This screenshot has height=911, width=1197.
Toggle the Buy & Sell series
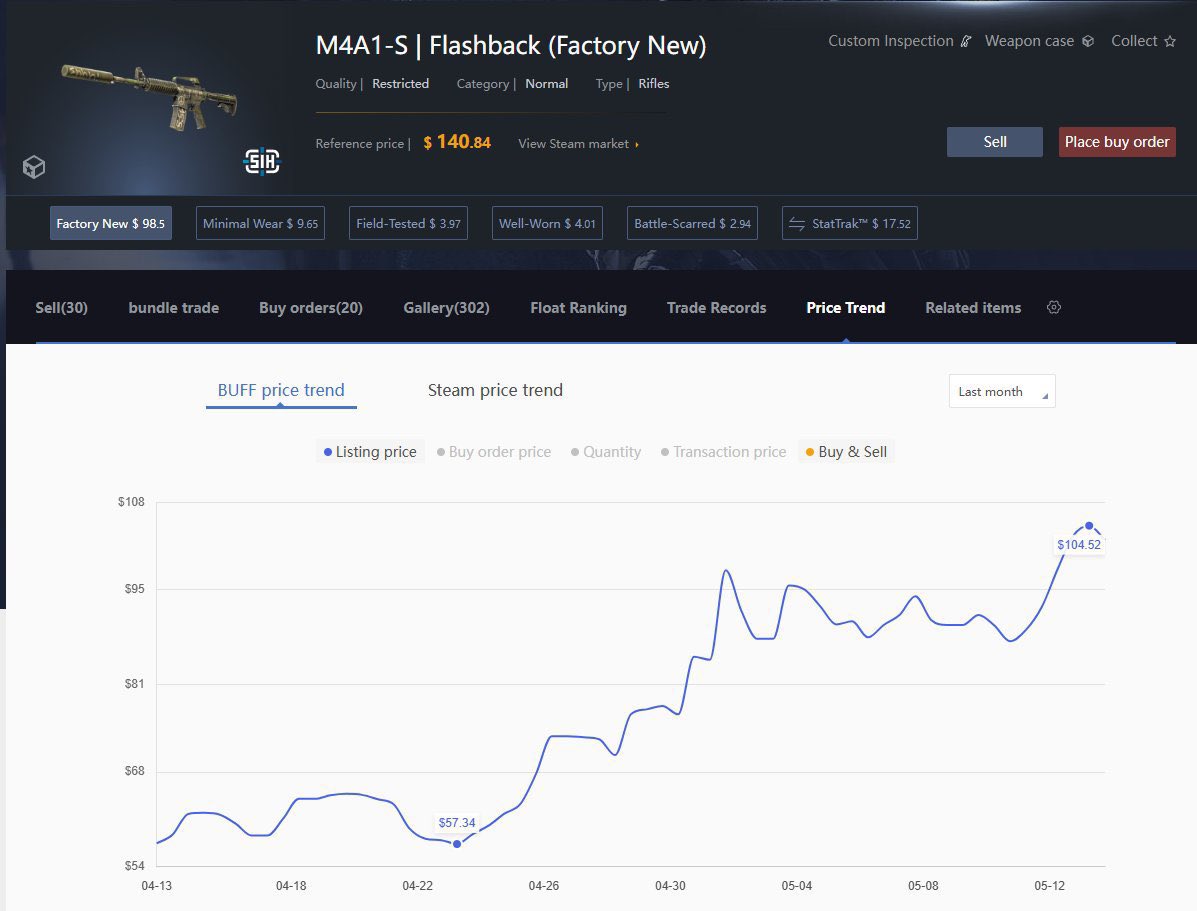(x=847, y=451)
